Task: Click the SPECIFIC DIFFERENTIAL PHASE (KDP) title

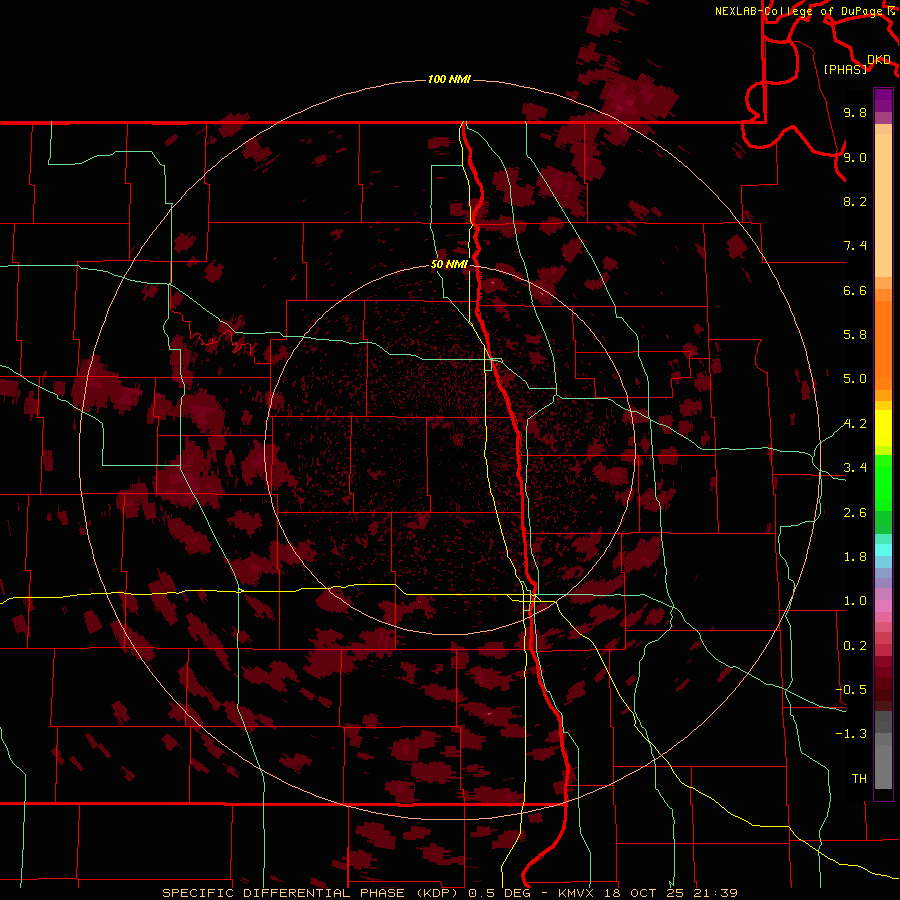Action: 312,893
